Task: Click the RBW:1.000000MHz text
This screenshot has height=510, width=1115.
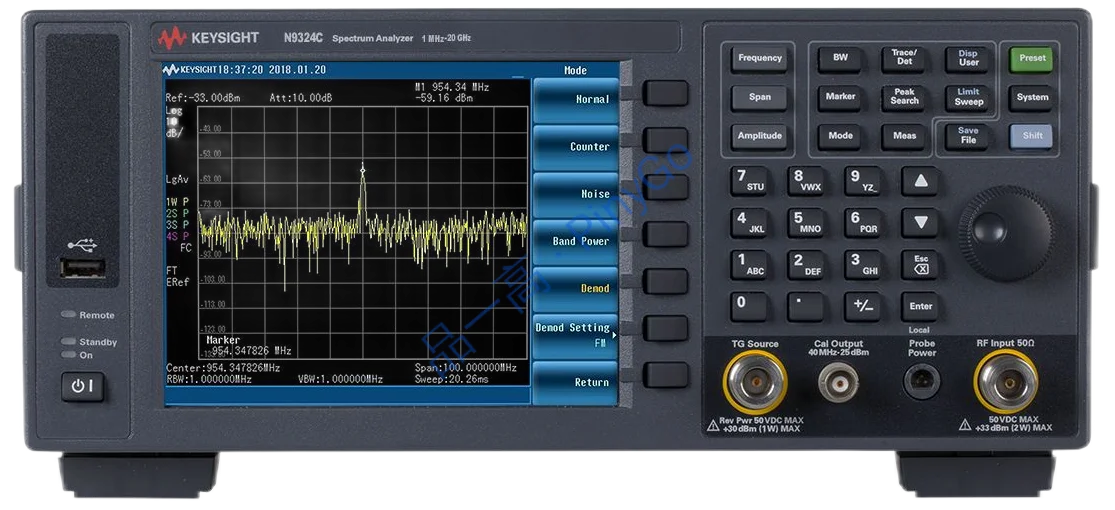Action: [208, 380]
